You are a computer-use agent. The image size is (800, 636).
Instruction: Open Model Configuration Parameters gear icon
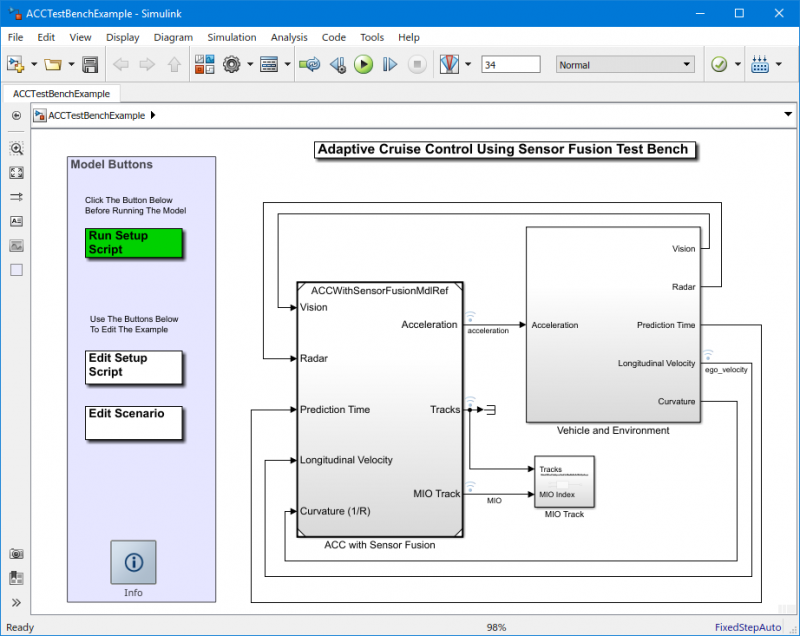pyautogui.click(x=232, y=65)
